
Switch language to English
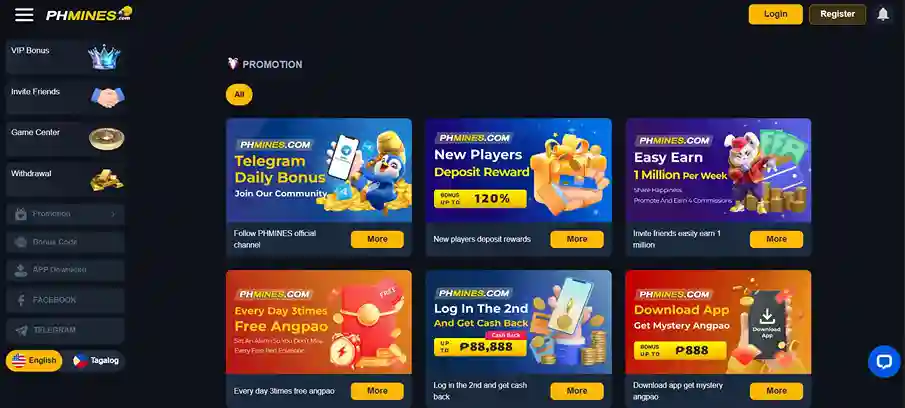pos(34,361)
